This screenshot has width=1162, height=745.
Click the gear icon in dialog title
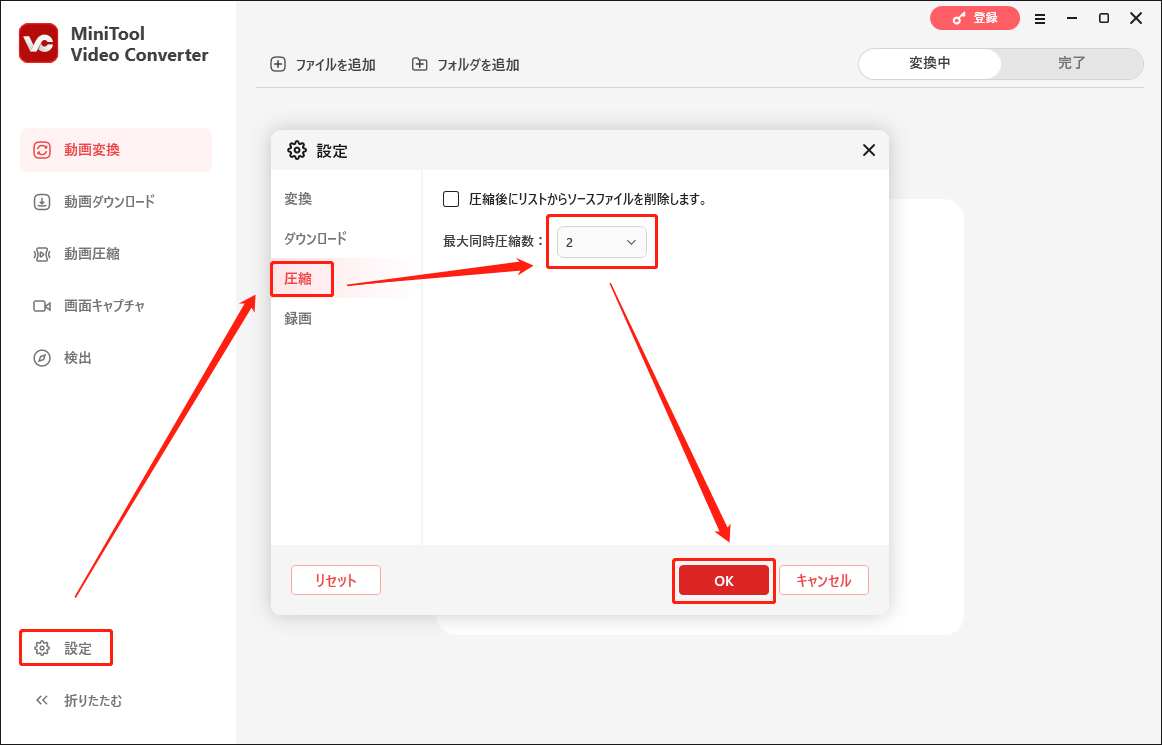pyautogui.click(x=296, y=150)
